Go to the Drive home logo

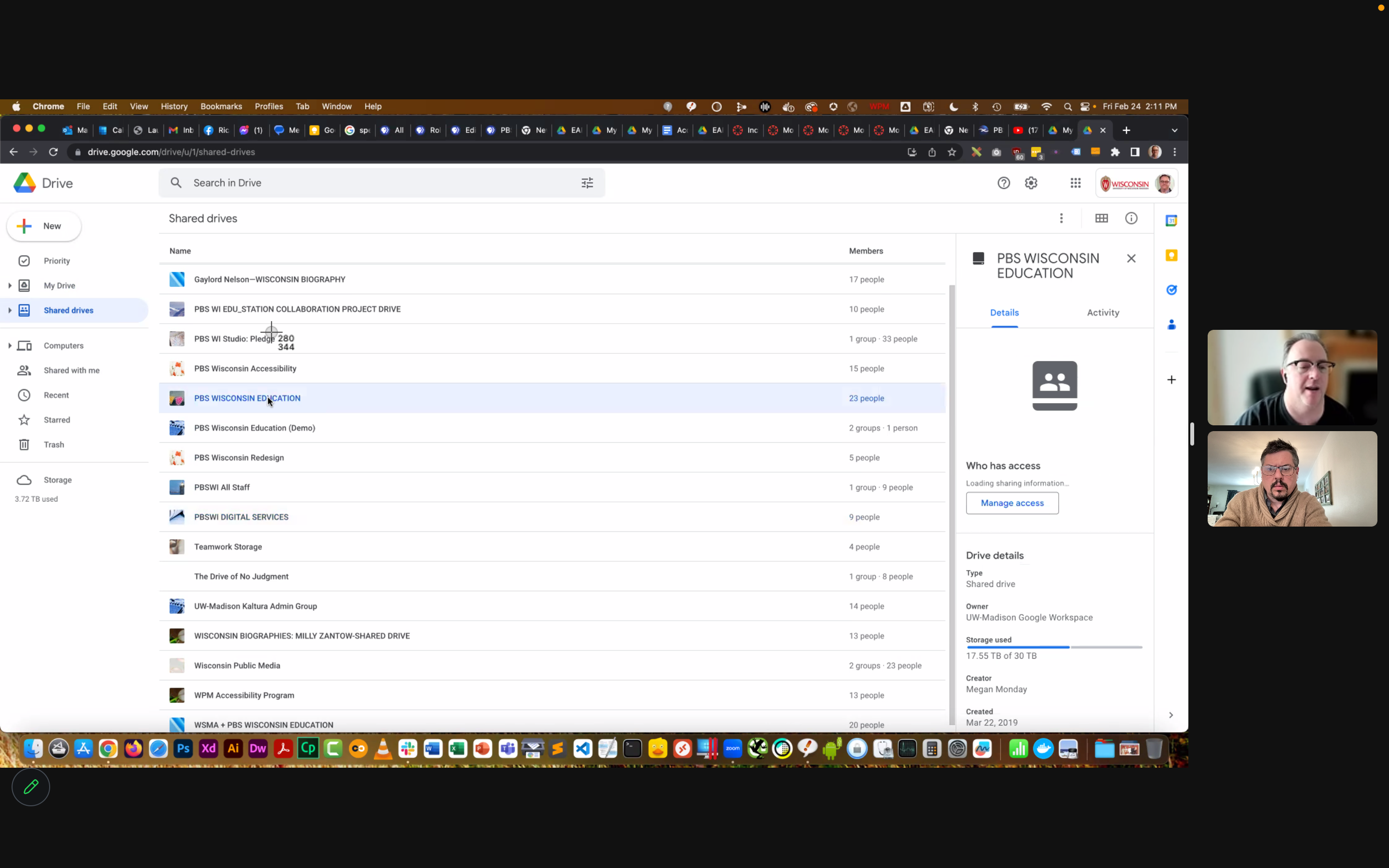43,183
